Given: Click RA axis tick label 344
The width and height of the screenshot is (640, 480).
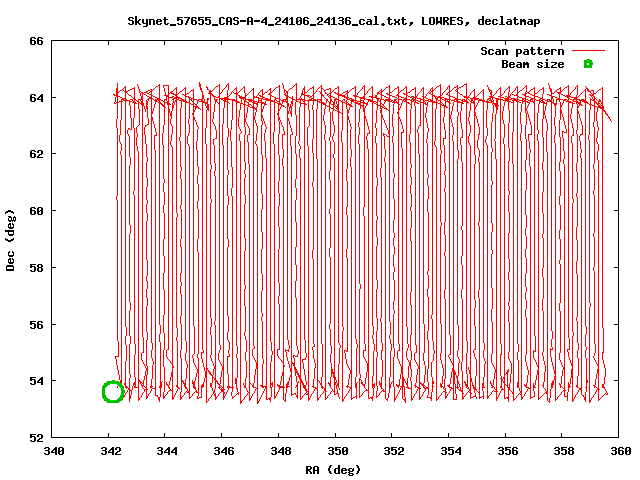Looking at the screenshot, I should coord(167,451).
